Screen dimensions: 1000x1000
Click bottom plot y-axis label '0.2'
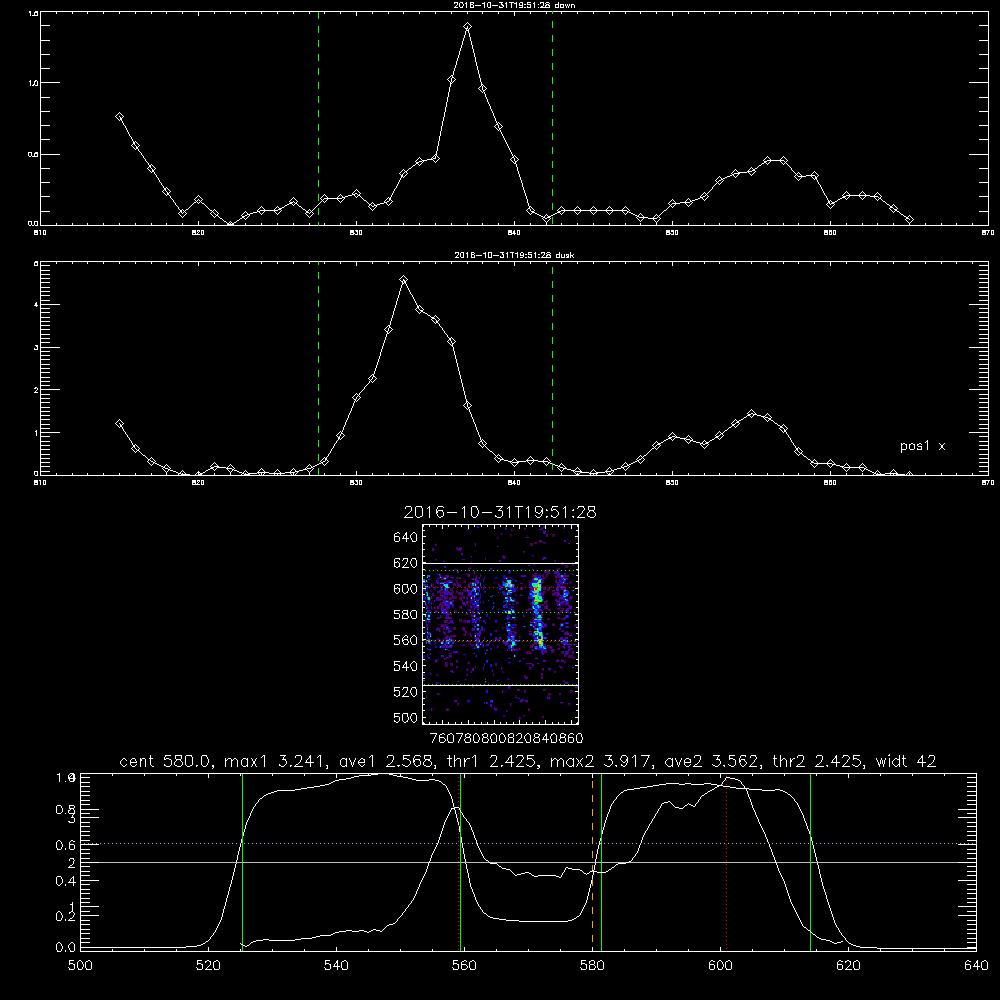pos(66,916)
